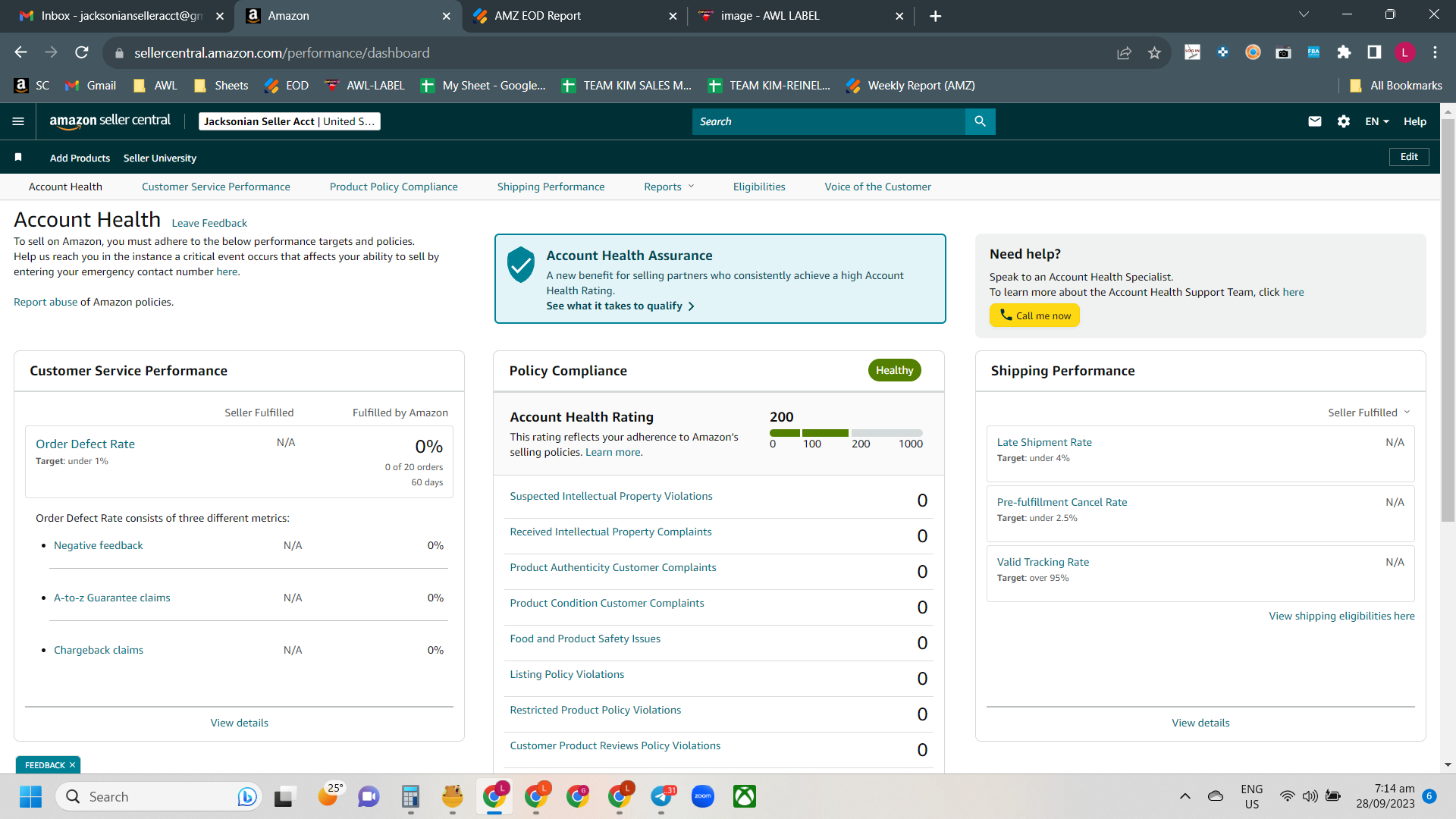Open the A-to-z Guarantee claims link
Image resolution: width=1456 pixels, height=819 pixels.
pyautogui.click(x=112, y=598)
